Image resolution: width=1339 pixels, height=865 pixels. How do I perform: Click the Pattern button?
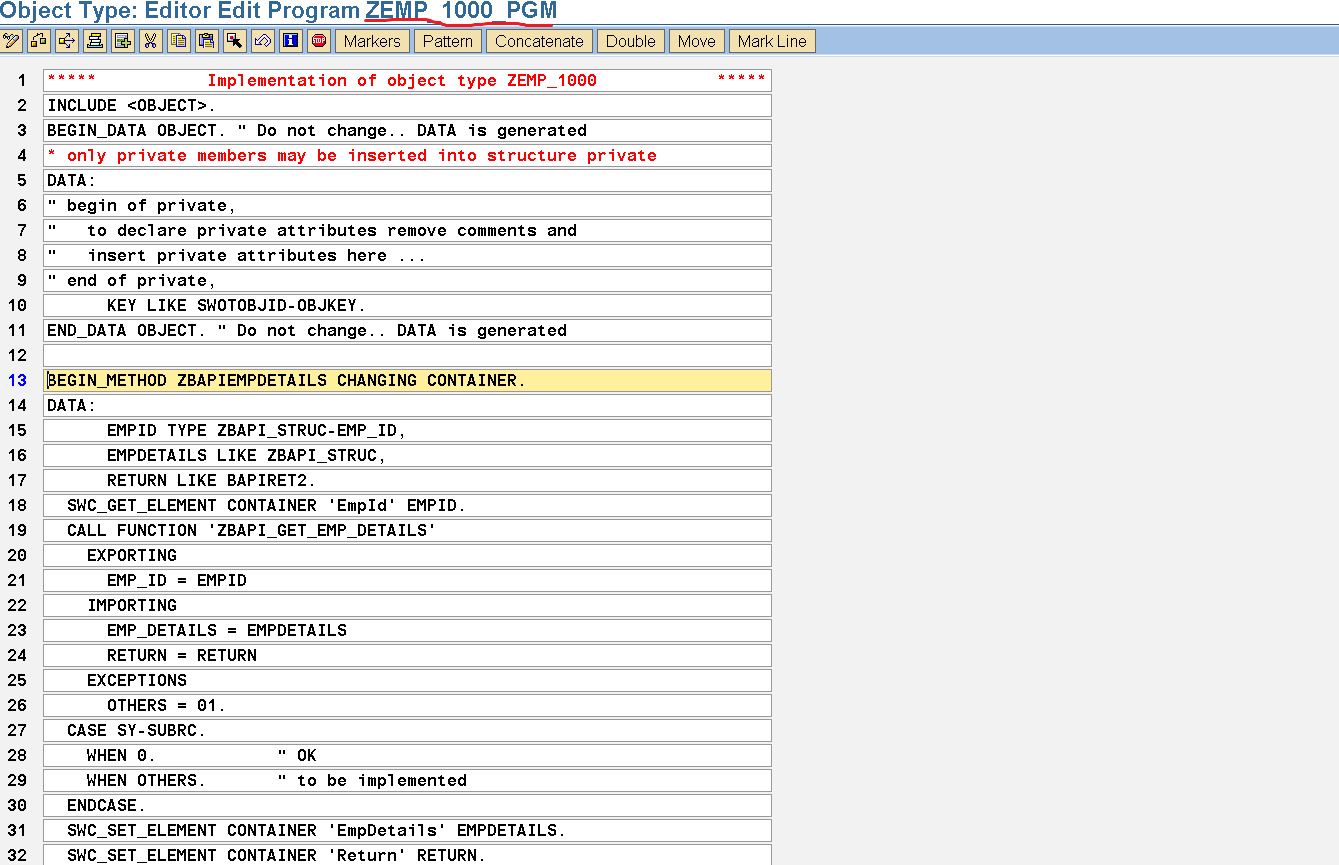[x=447, y=41]
